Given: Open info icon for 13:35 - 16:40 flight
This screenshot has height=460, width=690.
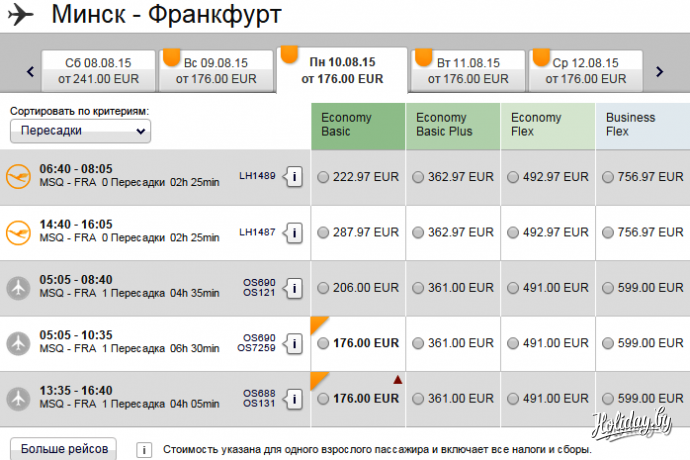Looking at the screenshot, I should 293,398.
